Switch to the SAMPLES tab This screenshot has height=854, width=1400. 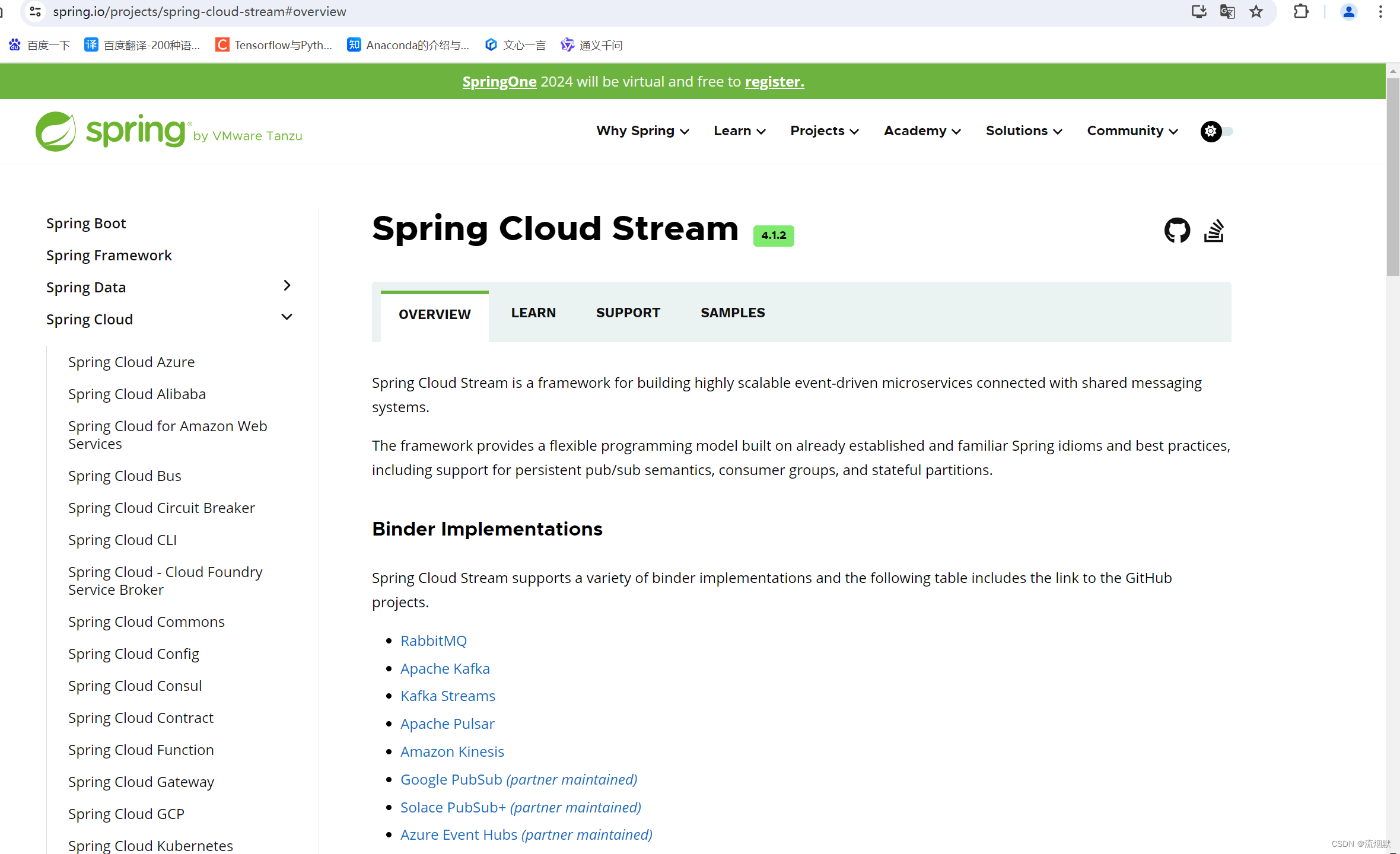pos(732,312)
